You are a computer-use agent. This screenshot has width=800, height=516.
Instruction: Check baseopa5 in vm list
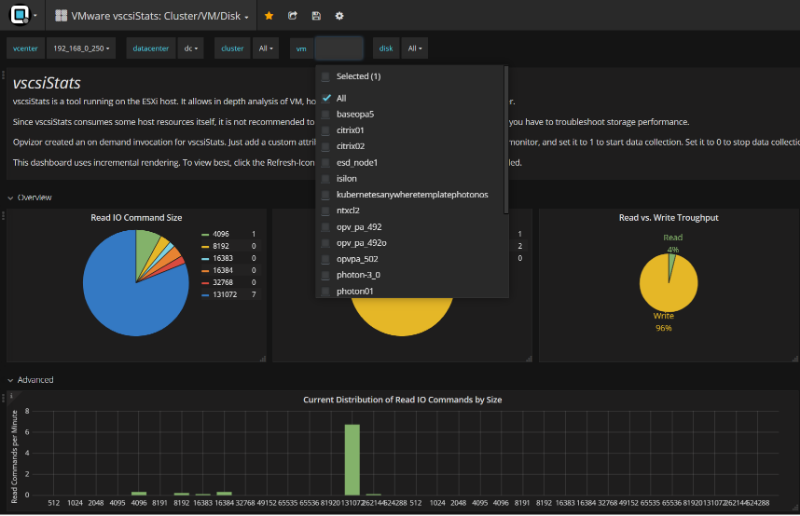pos(326,114)
